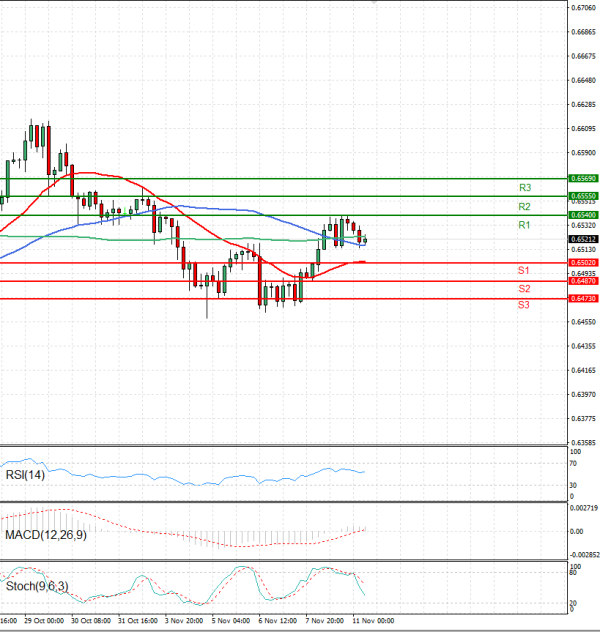Select the S3 support label

[524, 304]
